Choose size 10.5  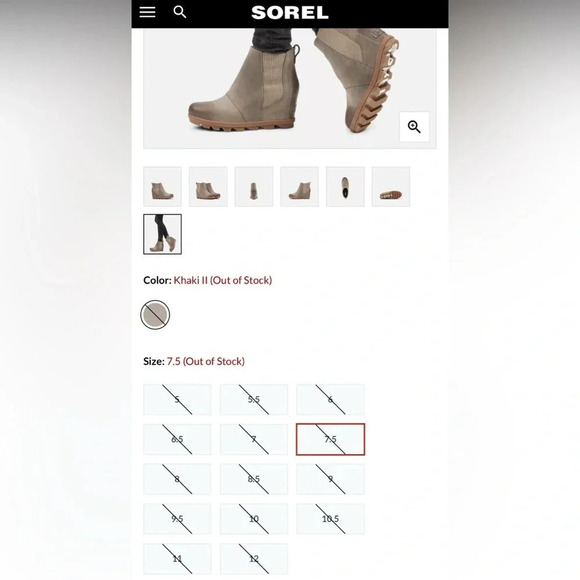point(330,519)
